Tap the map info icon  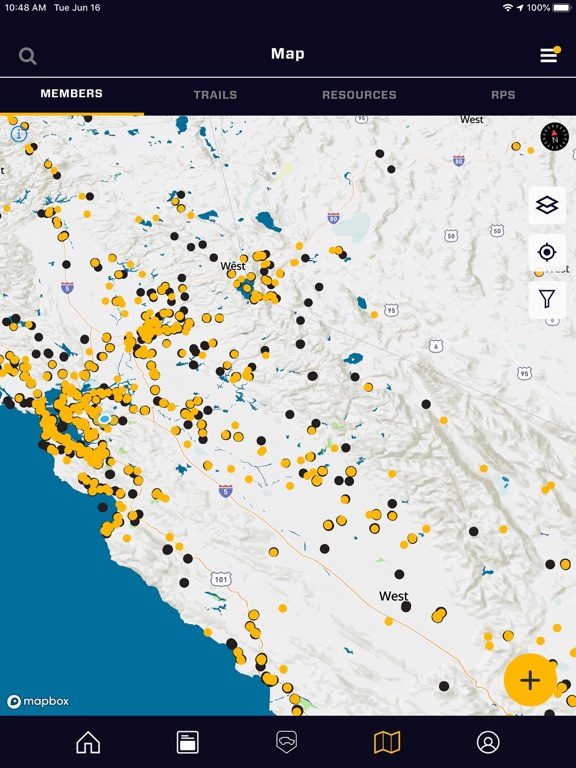point(19,133)
